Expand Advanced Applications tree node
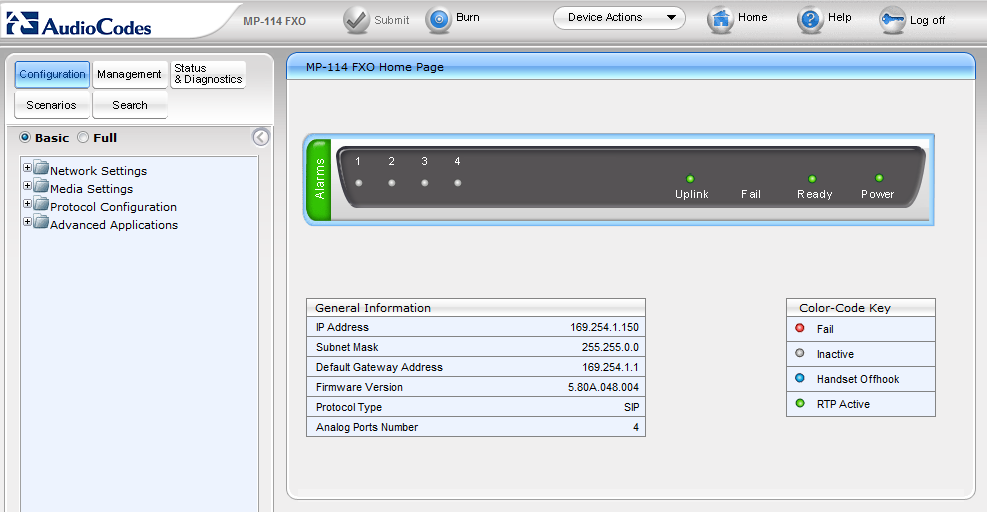The width and height of the screenshot is (987, 512). (27, 222)
